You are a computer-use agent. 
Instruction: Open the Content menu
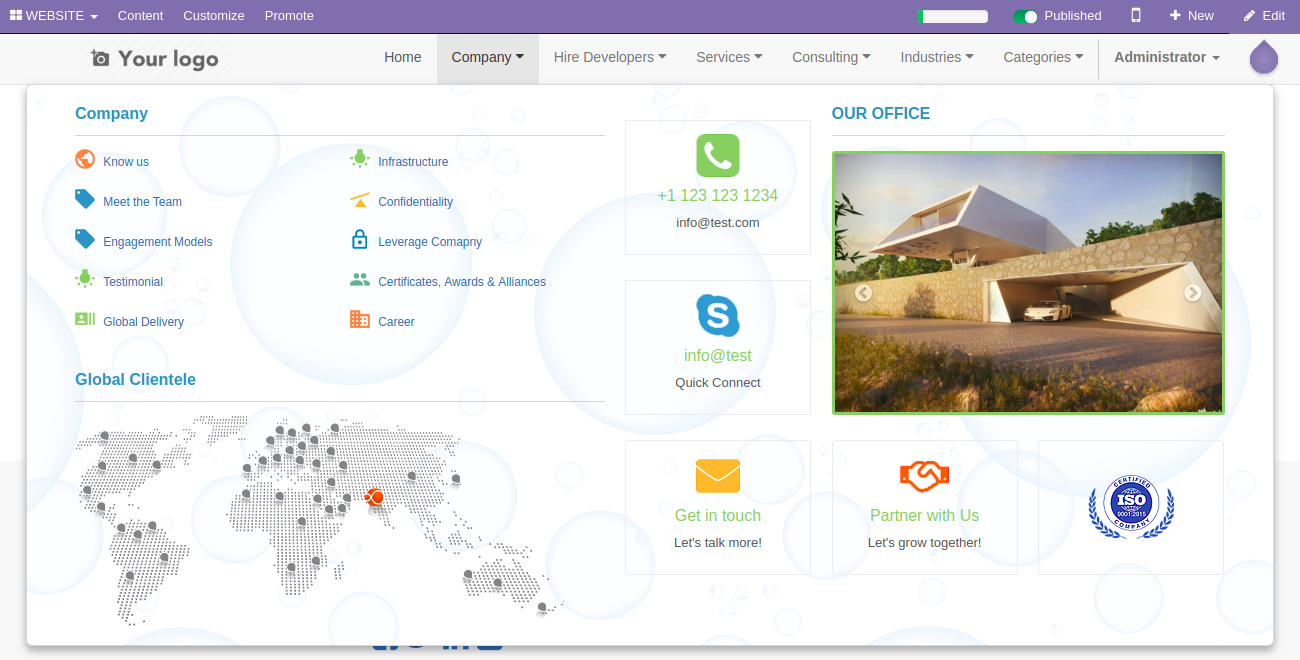(140, 15)
